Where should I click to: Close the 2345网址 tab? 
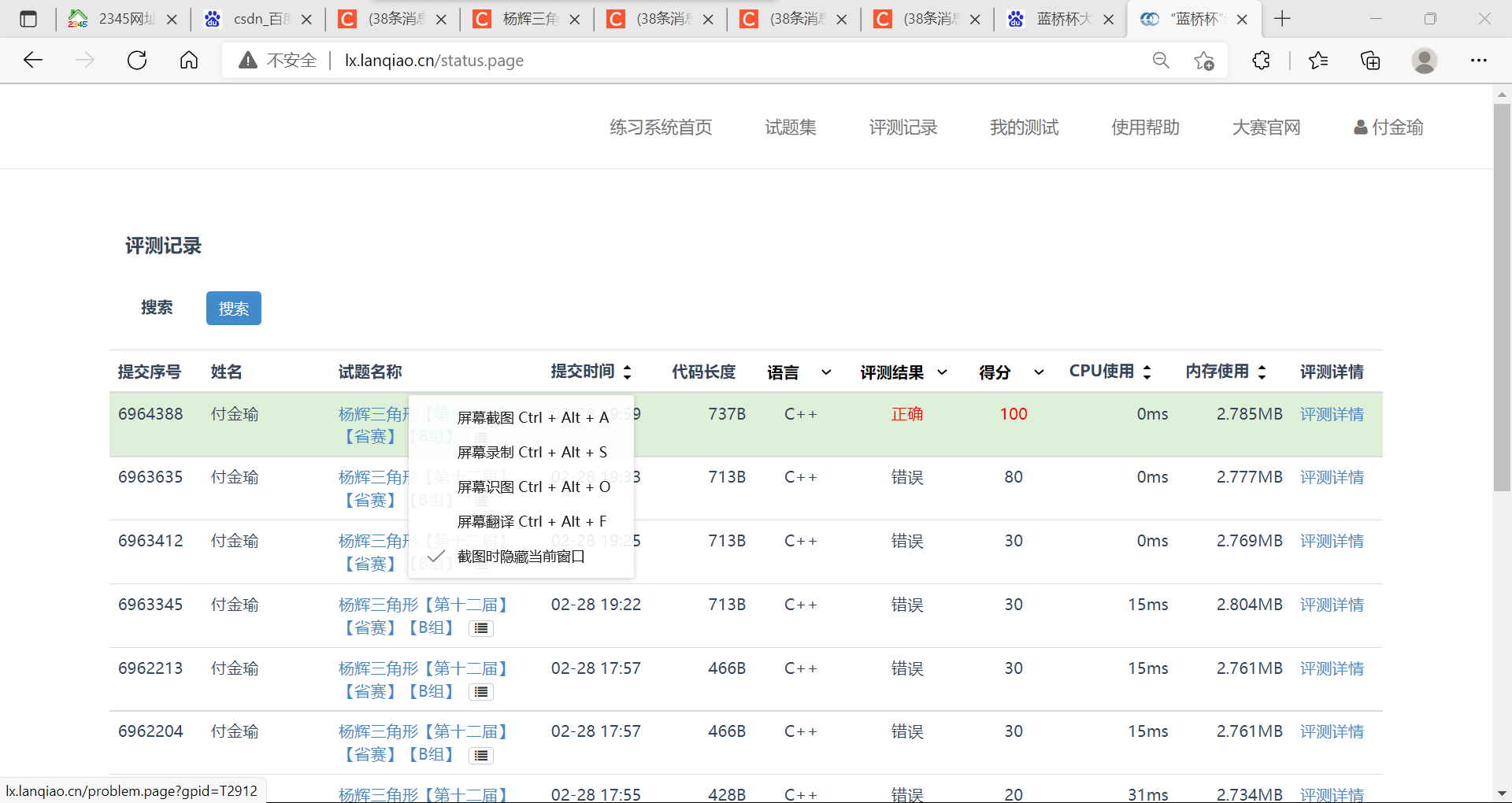[172, 20]
